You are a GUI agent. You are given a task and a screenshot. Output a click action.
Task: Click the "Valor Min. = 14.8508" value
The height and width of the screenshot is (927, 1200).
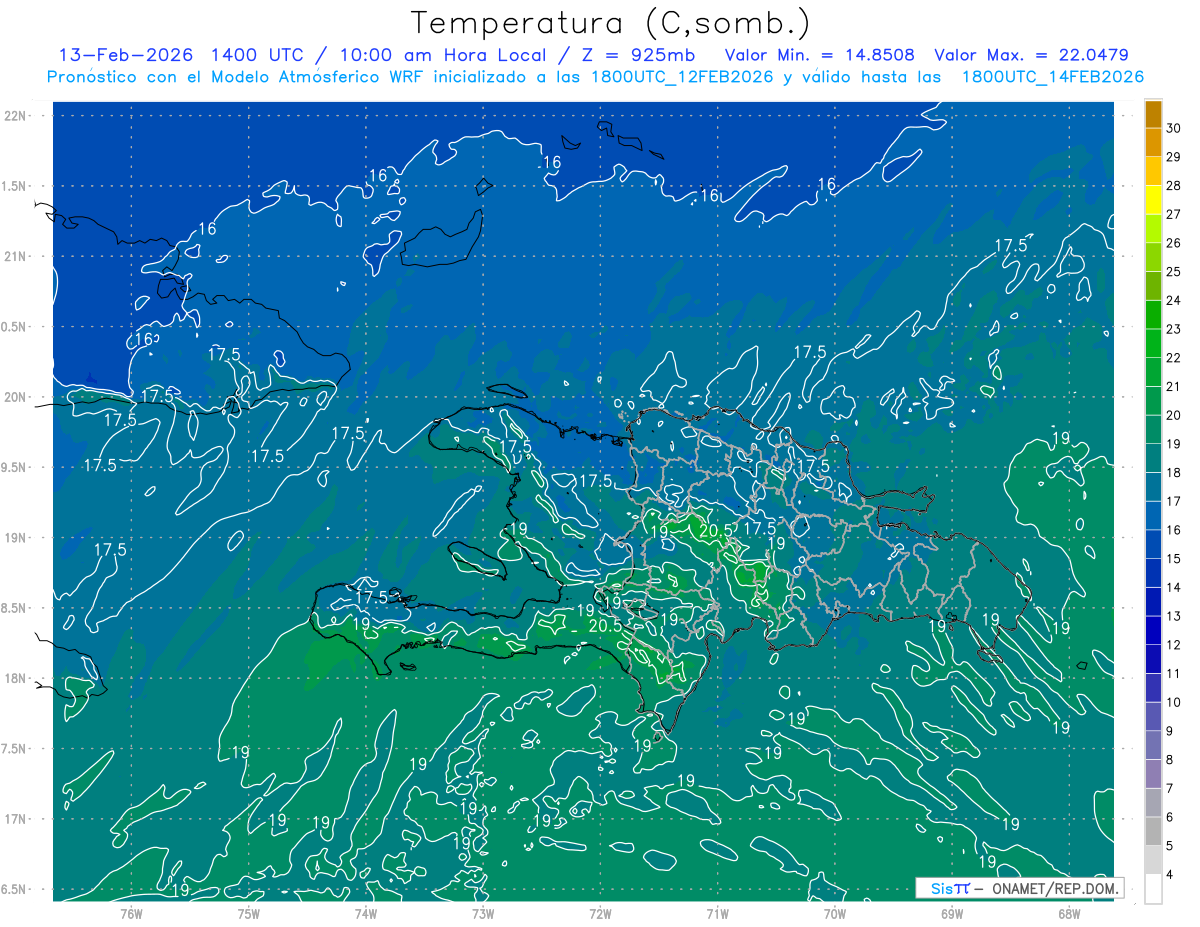tap(820, 55)
